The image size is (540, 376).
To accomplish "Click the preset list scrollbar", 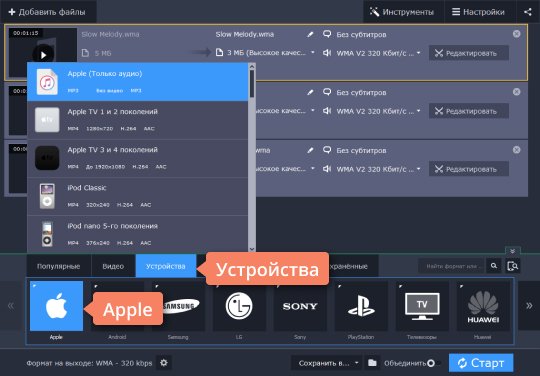I will pos(252,157).
